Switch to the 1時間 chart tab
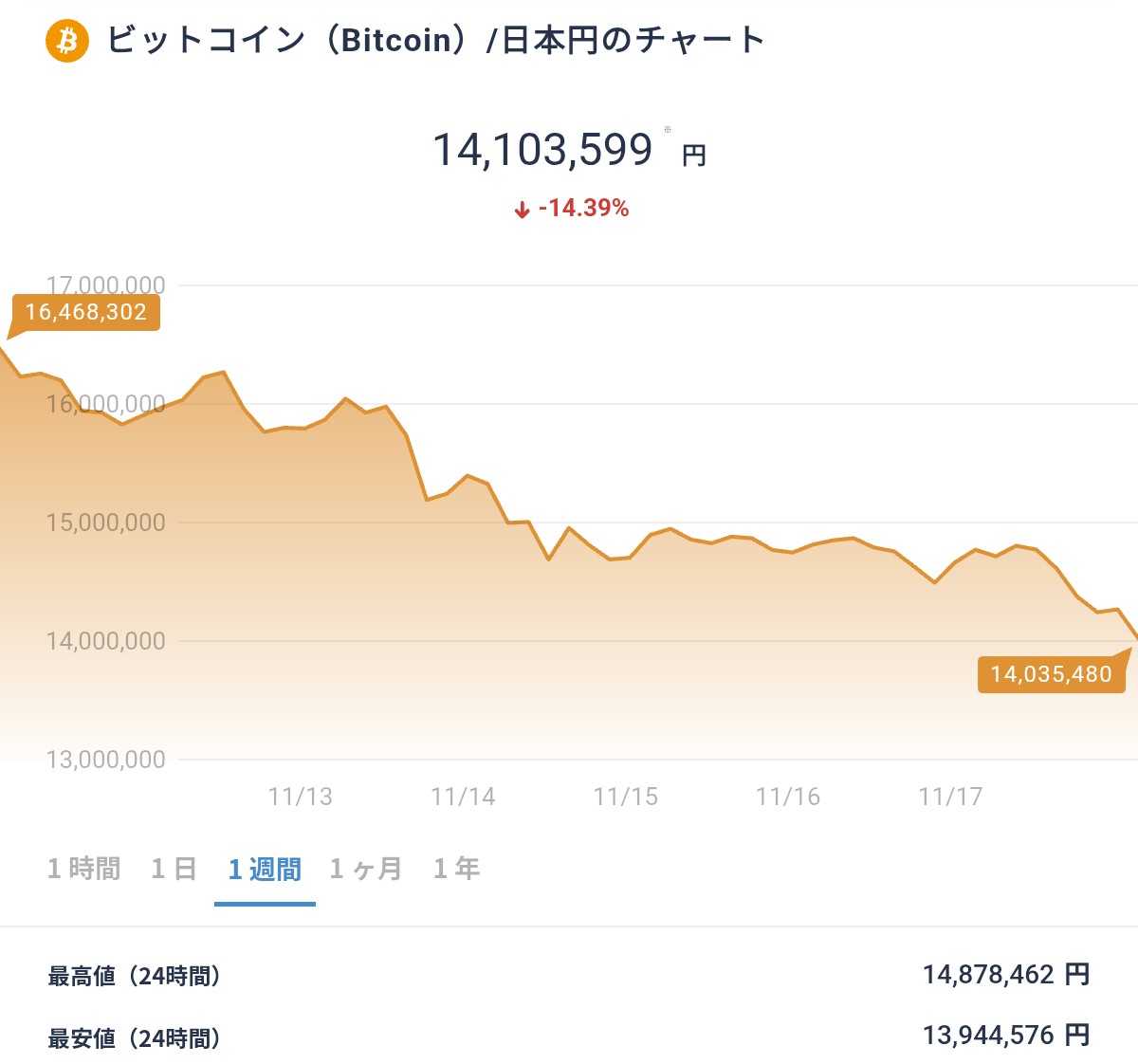Screen dimensions: 1138x1064 click(84, 869)
